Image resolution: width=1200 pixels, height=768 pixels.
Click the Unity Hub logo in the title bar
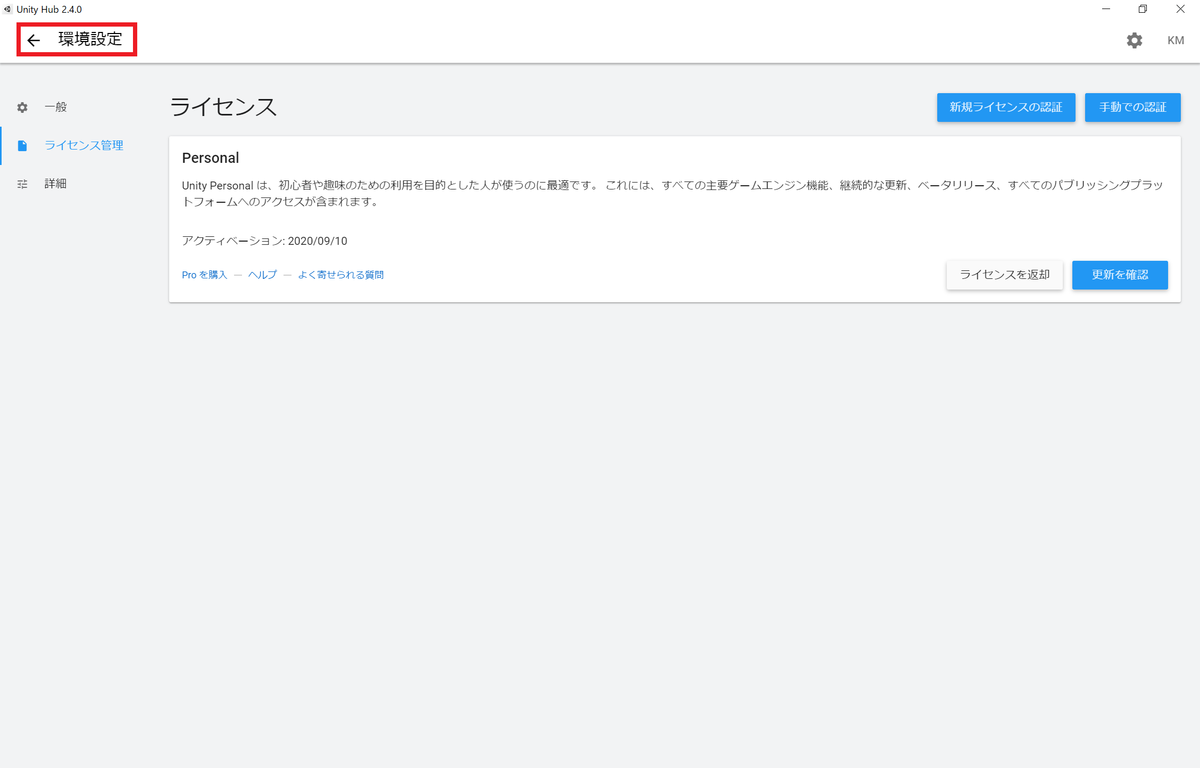[x=9, y=9]
